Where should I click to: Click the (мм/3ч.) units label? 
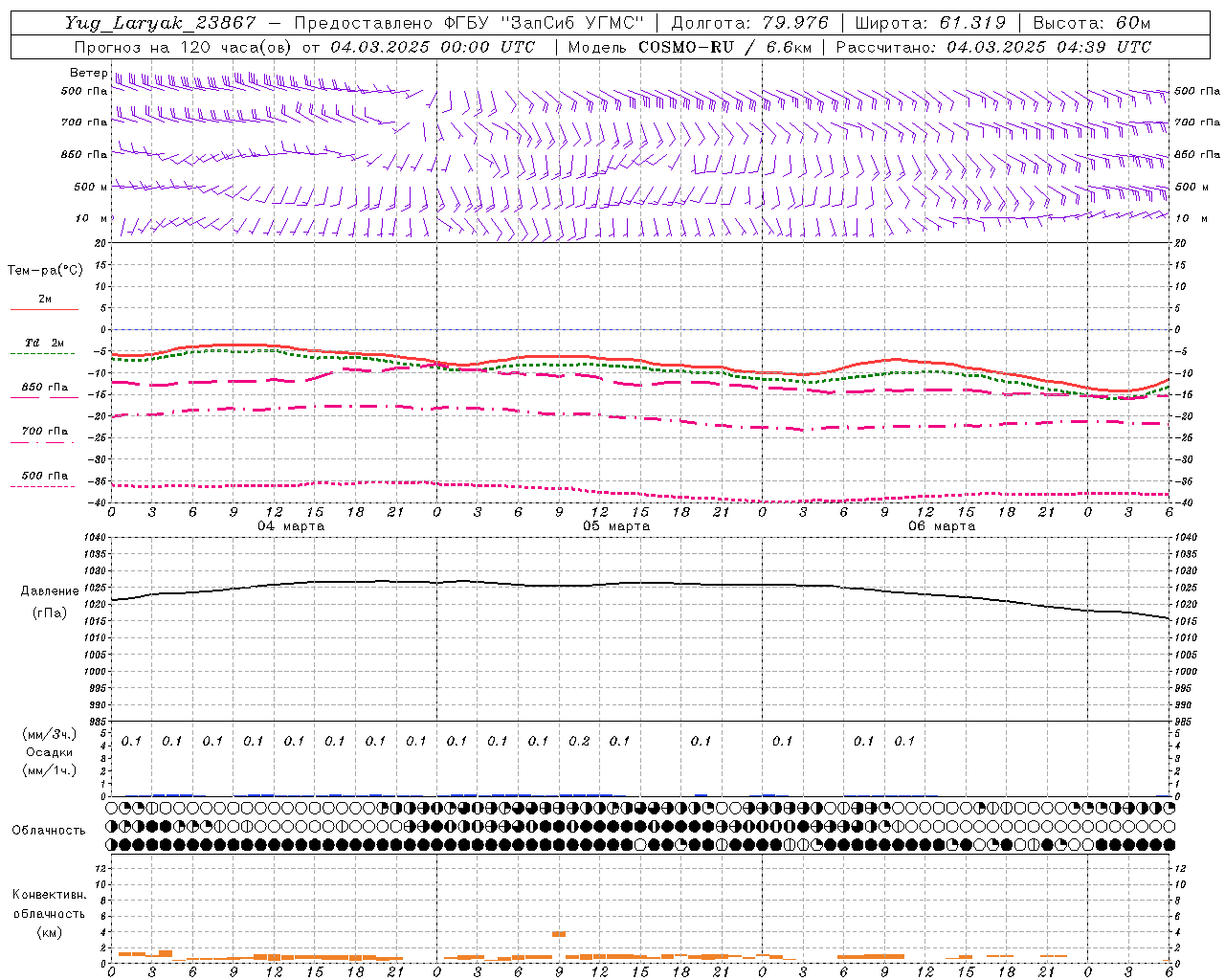pos(50,734)
